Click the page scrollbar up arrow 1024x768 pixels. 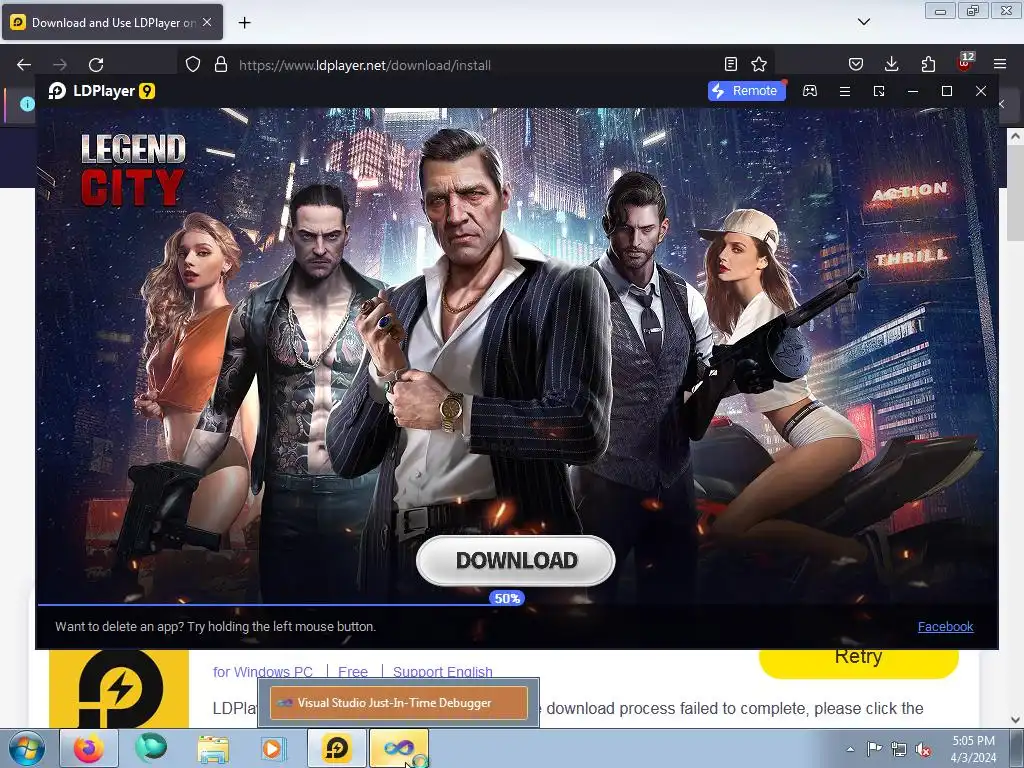(1015, 136)
